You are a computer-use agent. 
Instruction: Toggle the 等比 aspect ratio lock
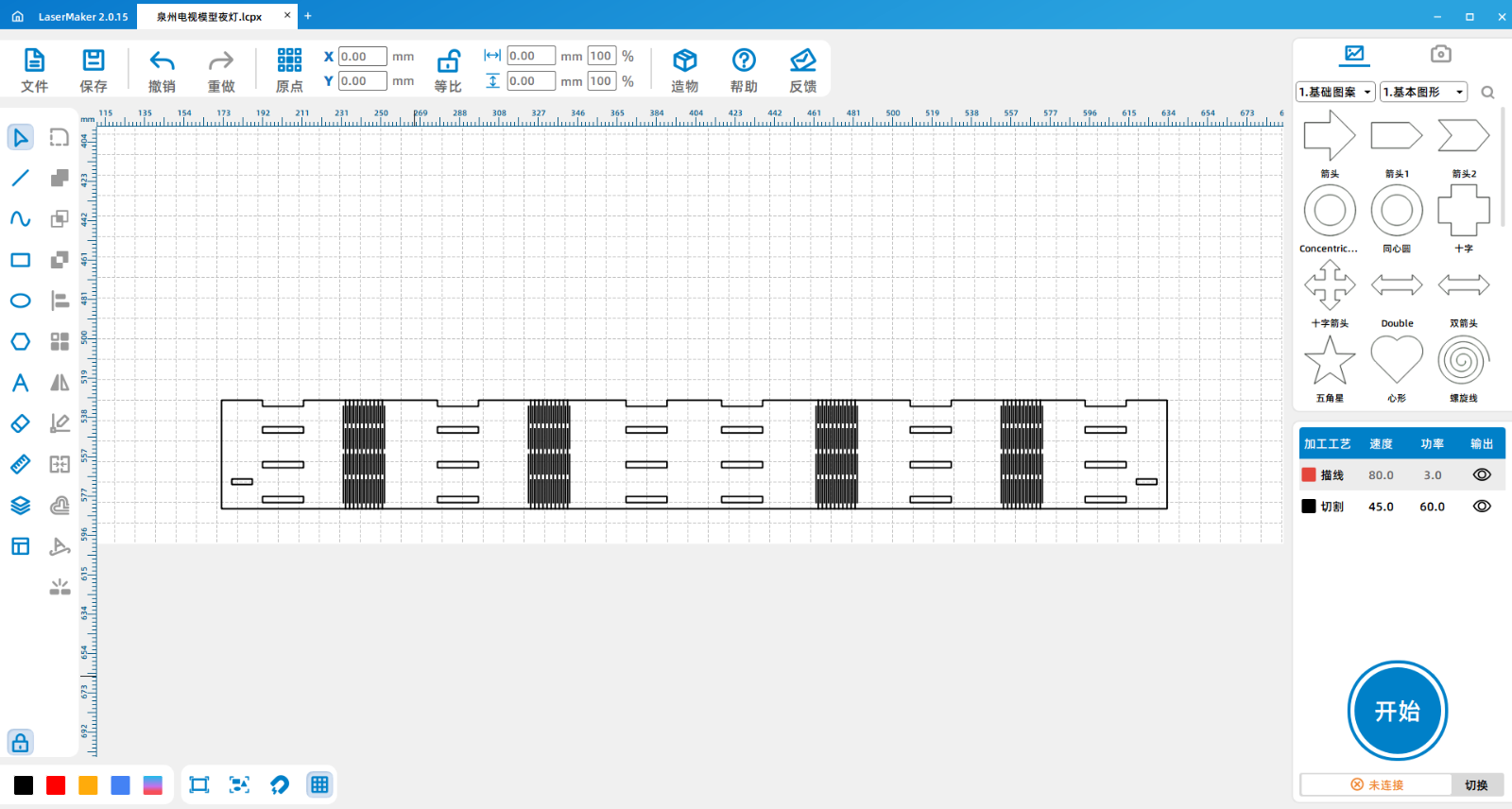[448, 62]
